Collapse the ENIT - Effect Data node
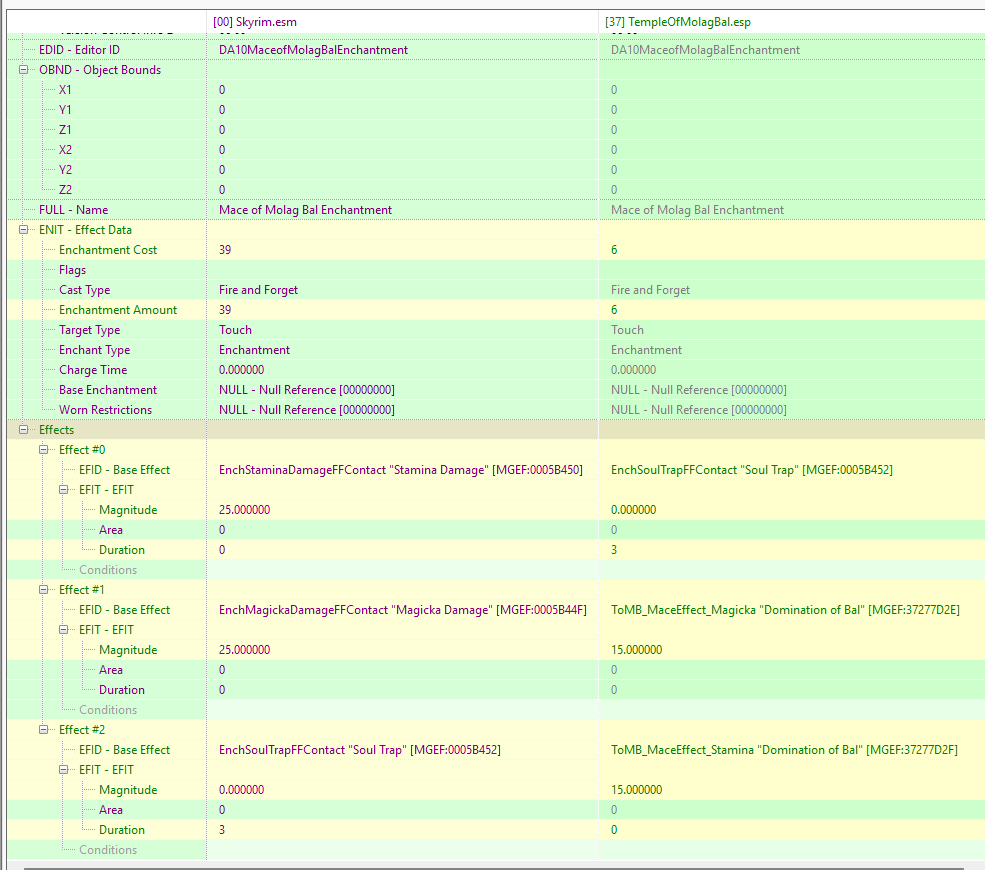This screenshot has height=870, width=985. coord(23,230)
